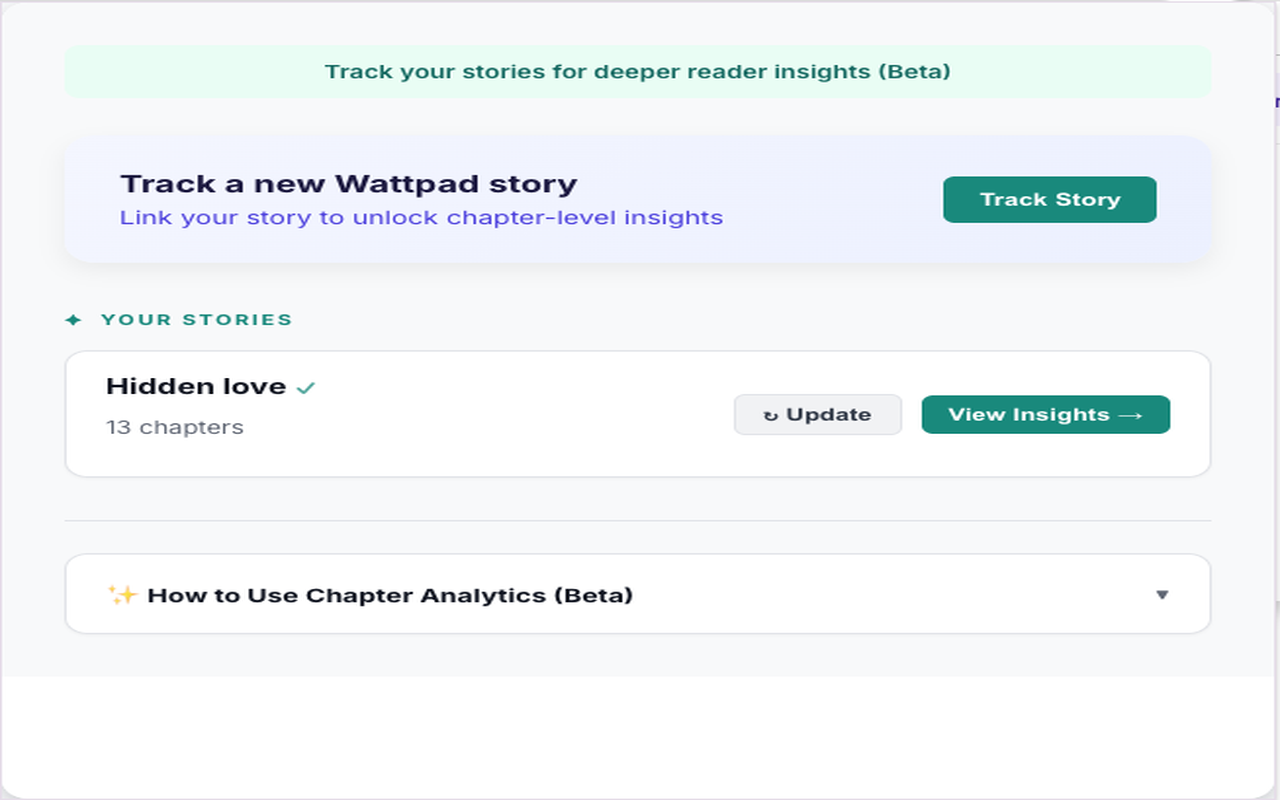Click the Track your stories beta banner
1280x800 pixels.
[x=637, y=72]
